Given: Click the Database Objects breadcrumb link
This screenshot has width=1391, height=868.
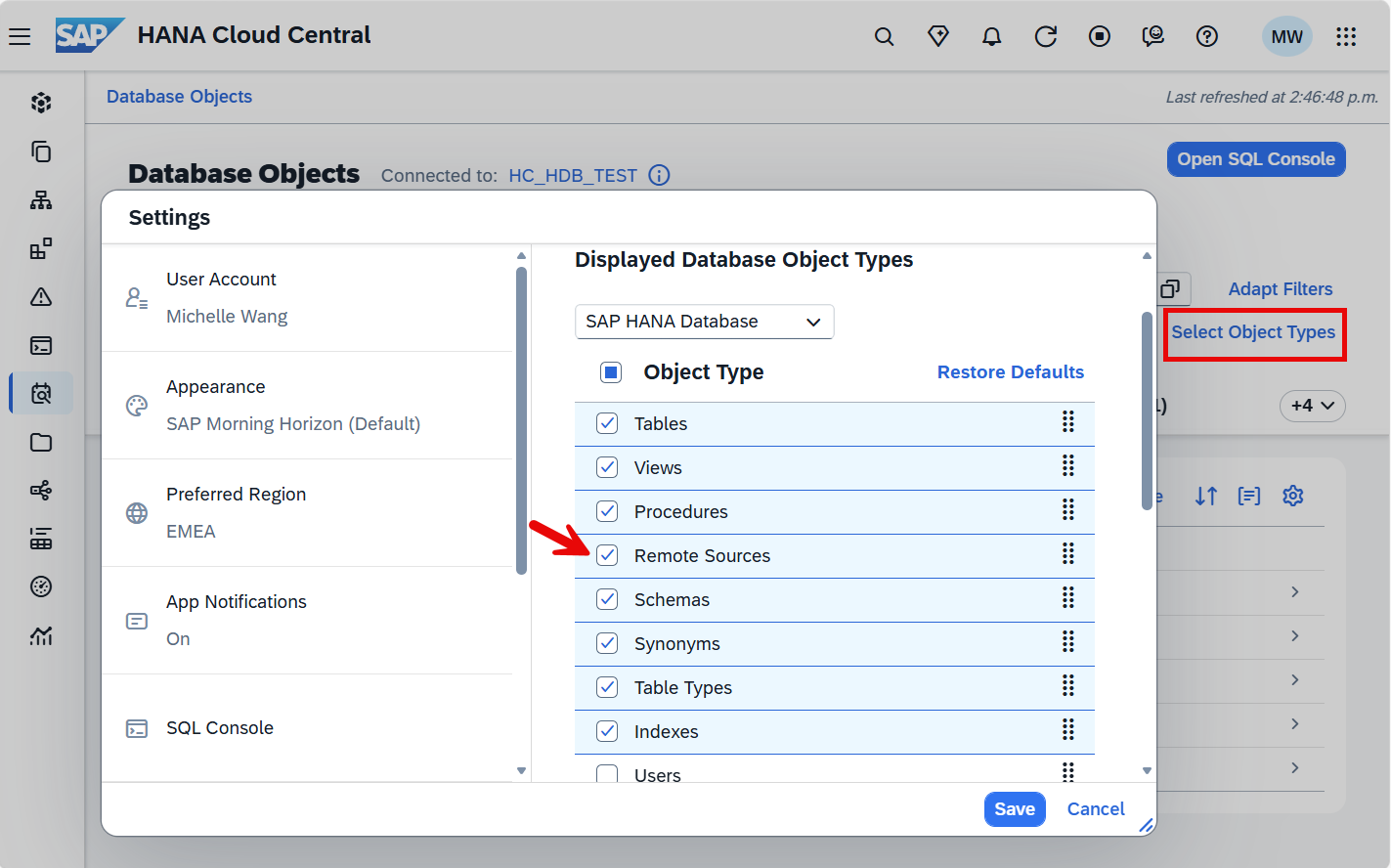Looking at the screenshot, I should pyautogui.click(x=179, y=97).
